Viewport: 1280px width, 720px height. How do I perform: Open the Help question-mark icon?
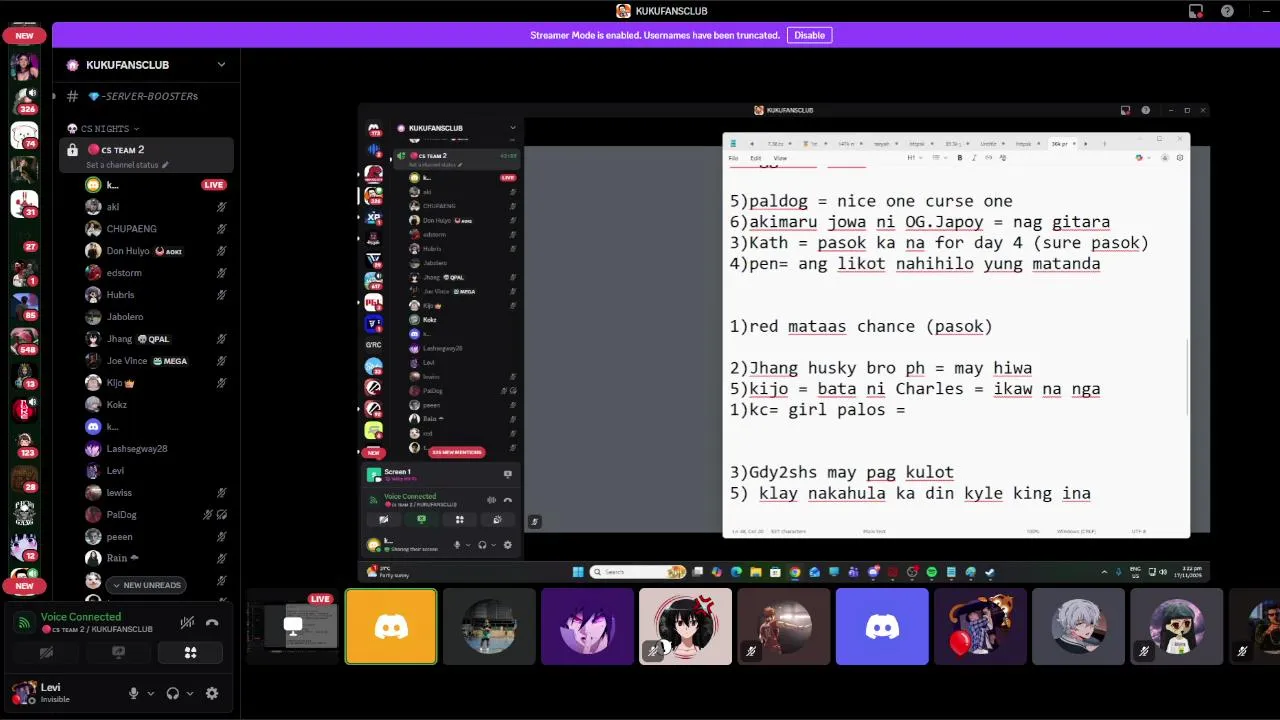pyautogui.click(x=1227, y=11)
